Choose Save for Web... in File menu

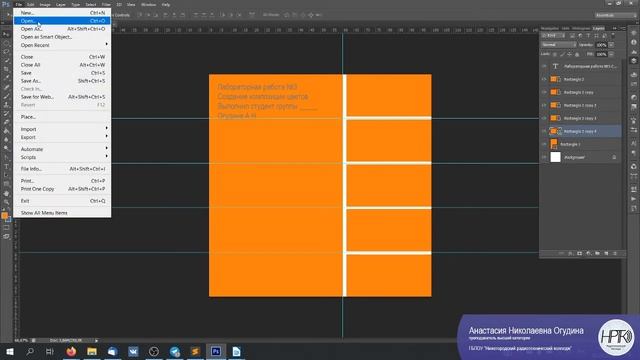62,97
